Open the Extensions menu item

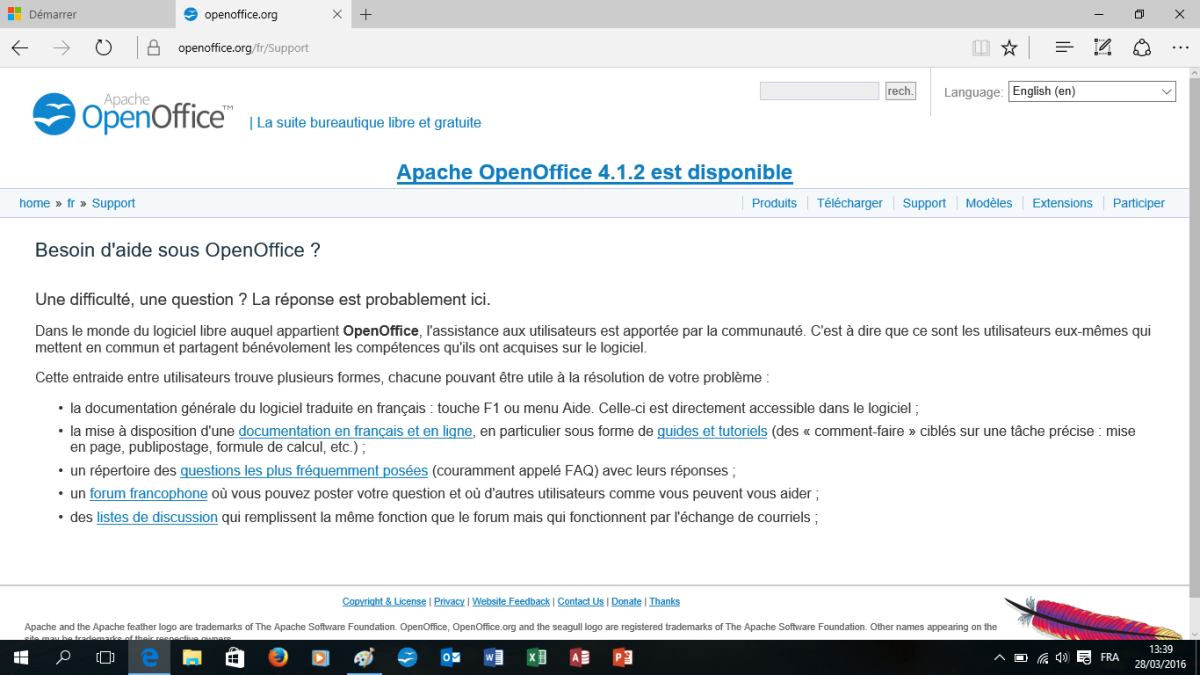(x=1062, y=203)
